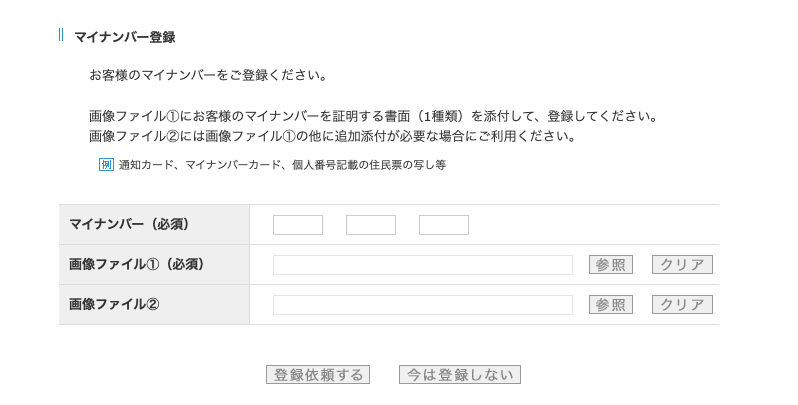Clear 画像ファイル② using its クリア button

click(682, 305)
